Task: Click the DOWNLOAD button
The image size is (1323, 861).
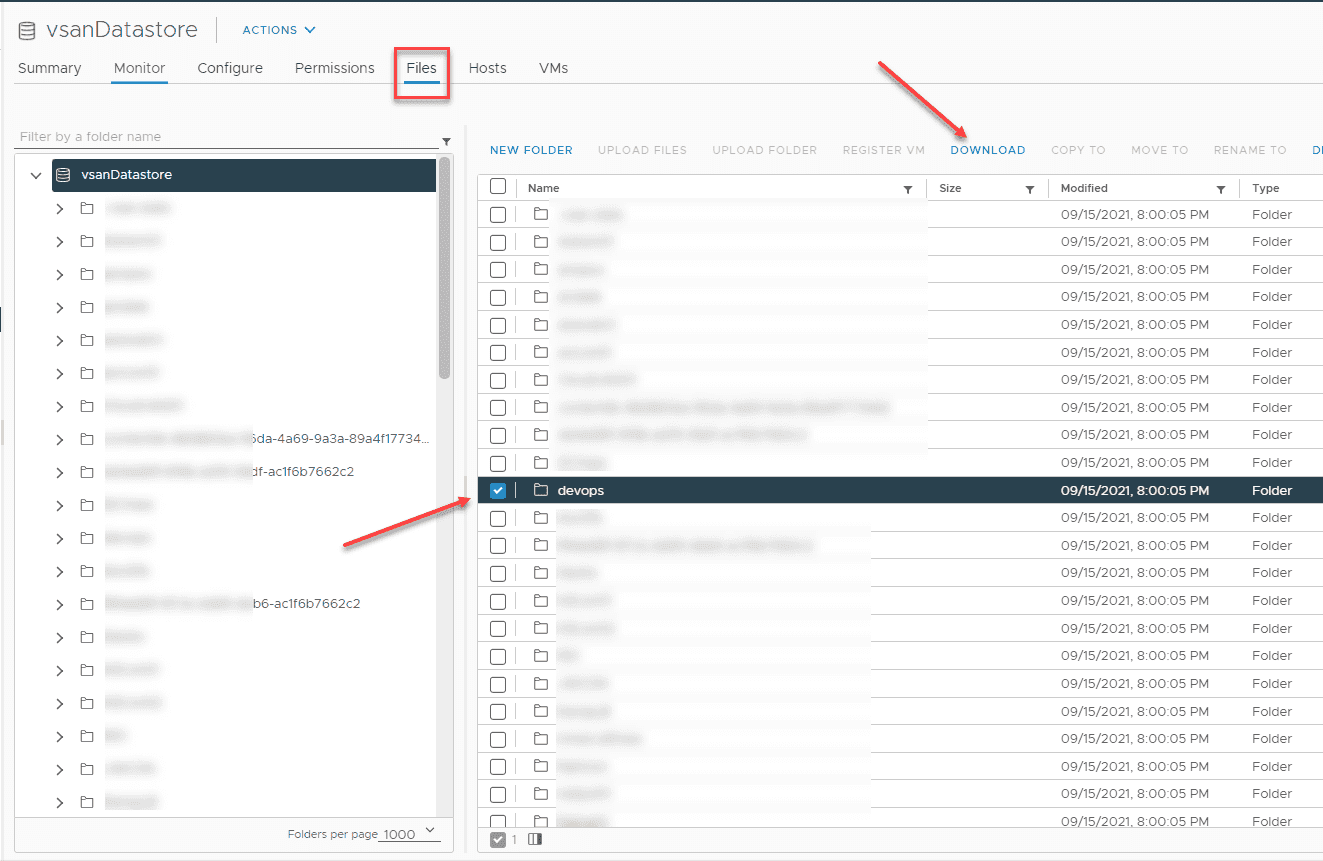Action: (988, 150)
